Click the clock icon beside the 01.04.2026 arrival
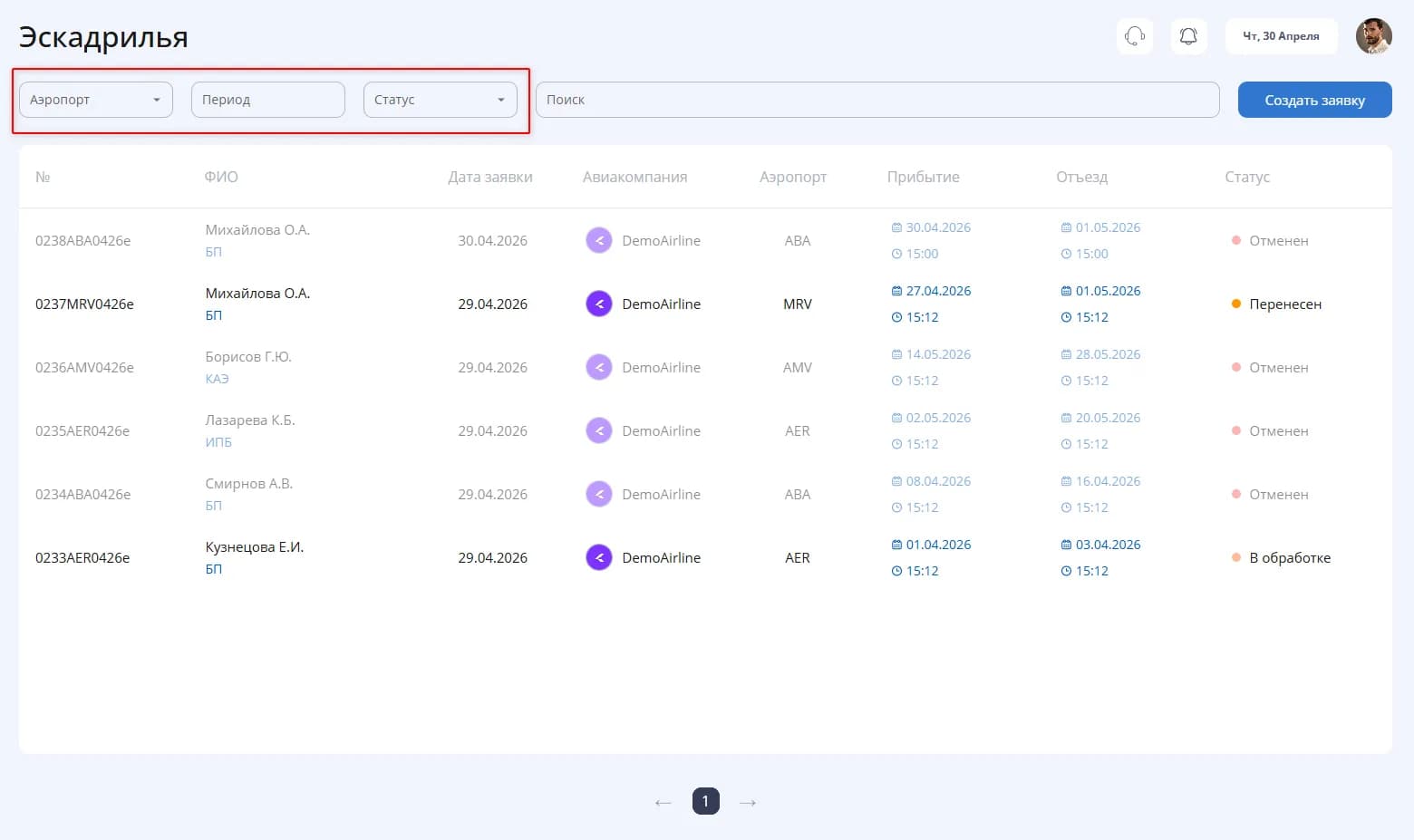 click(x=896, y=571)
